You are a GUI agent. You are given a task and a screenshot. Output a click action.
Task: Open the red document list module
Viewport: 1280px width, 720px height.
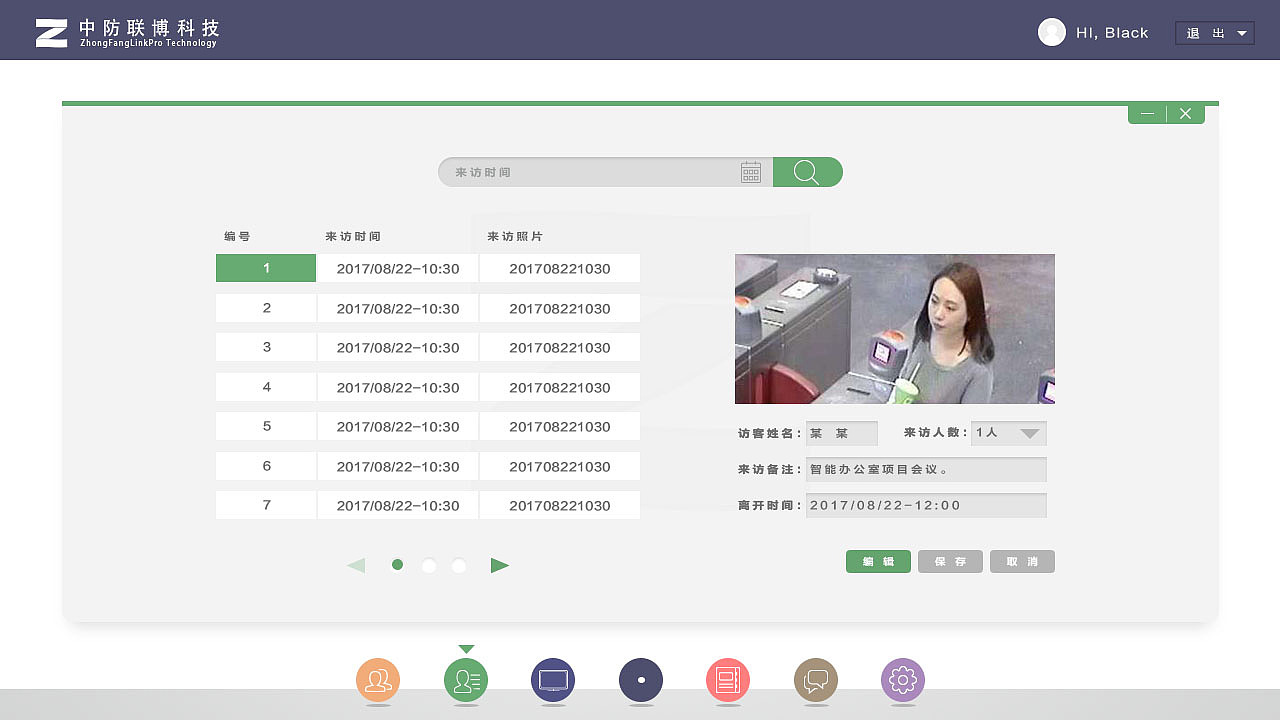(728, 681)
